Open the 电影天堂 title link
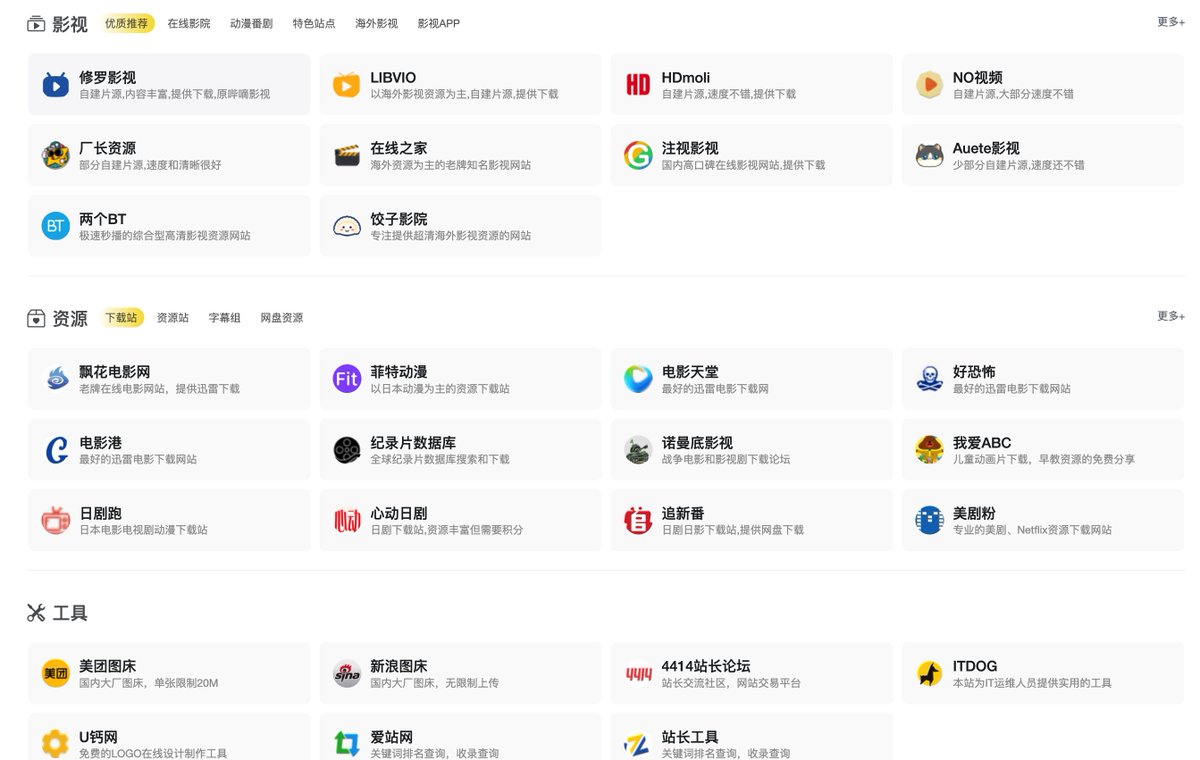The width and height of the screenshot is (1200, 760). 690,371
